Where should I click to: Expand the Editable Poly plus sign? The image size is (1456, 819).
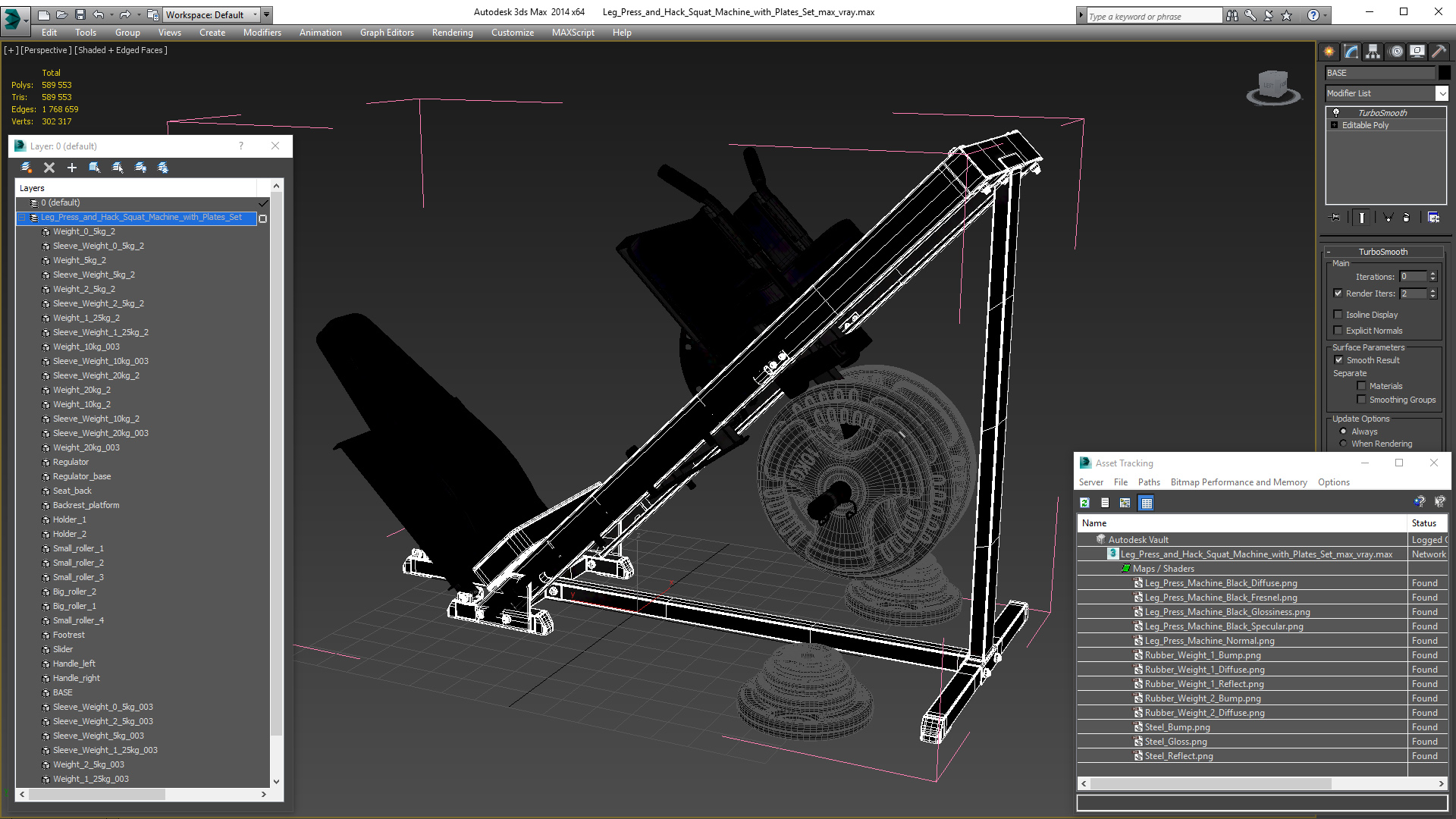pos(1334,125)
